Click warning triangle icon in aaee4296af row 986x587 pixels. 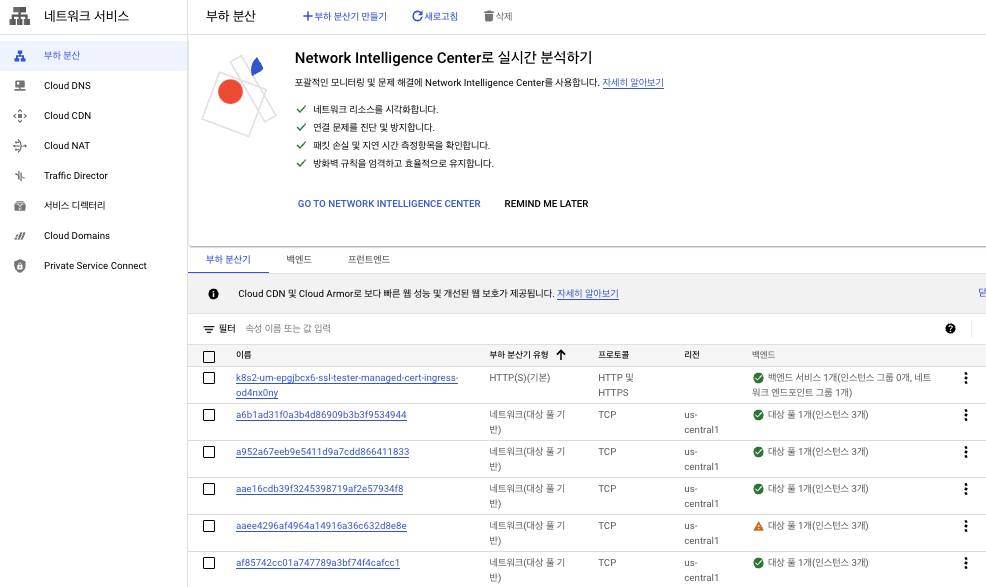pyautogui.click(x=758, y=527)
